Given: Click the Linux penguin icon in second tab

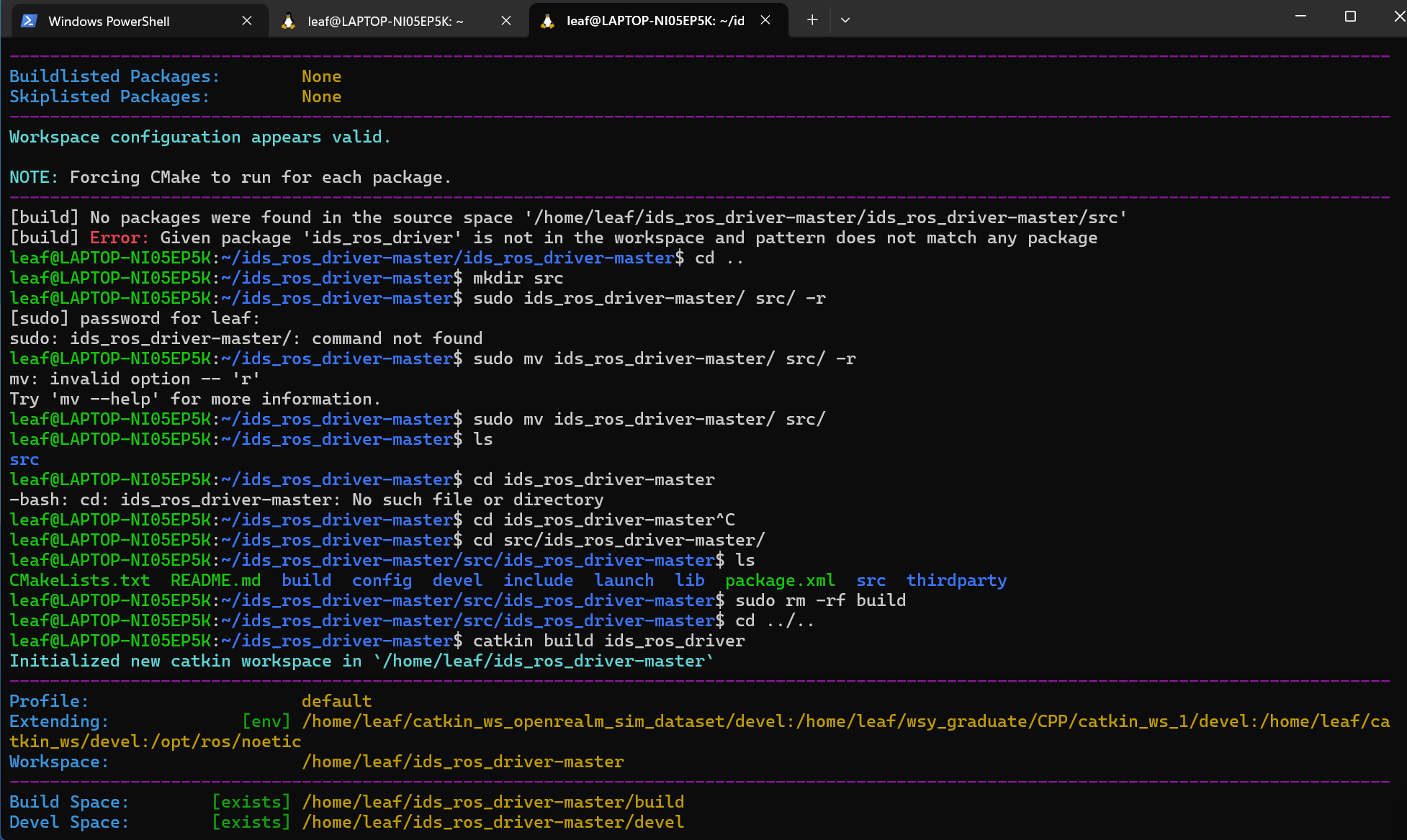Looking at the screenshot, I should 289,21.
